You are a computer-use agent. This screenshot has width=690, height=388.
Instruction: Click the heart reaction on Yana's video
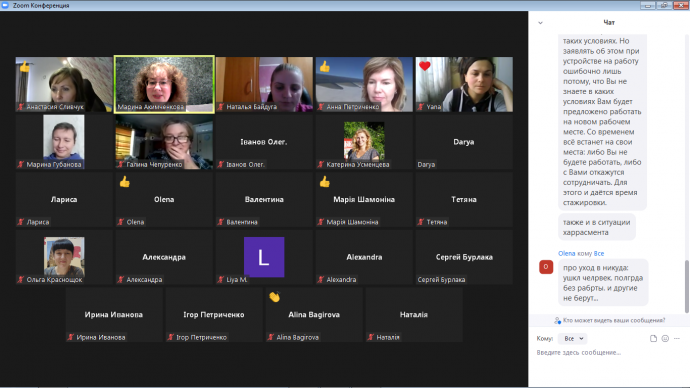425,66
